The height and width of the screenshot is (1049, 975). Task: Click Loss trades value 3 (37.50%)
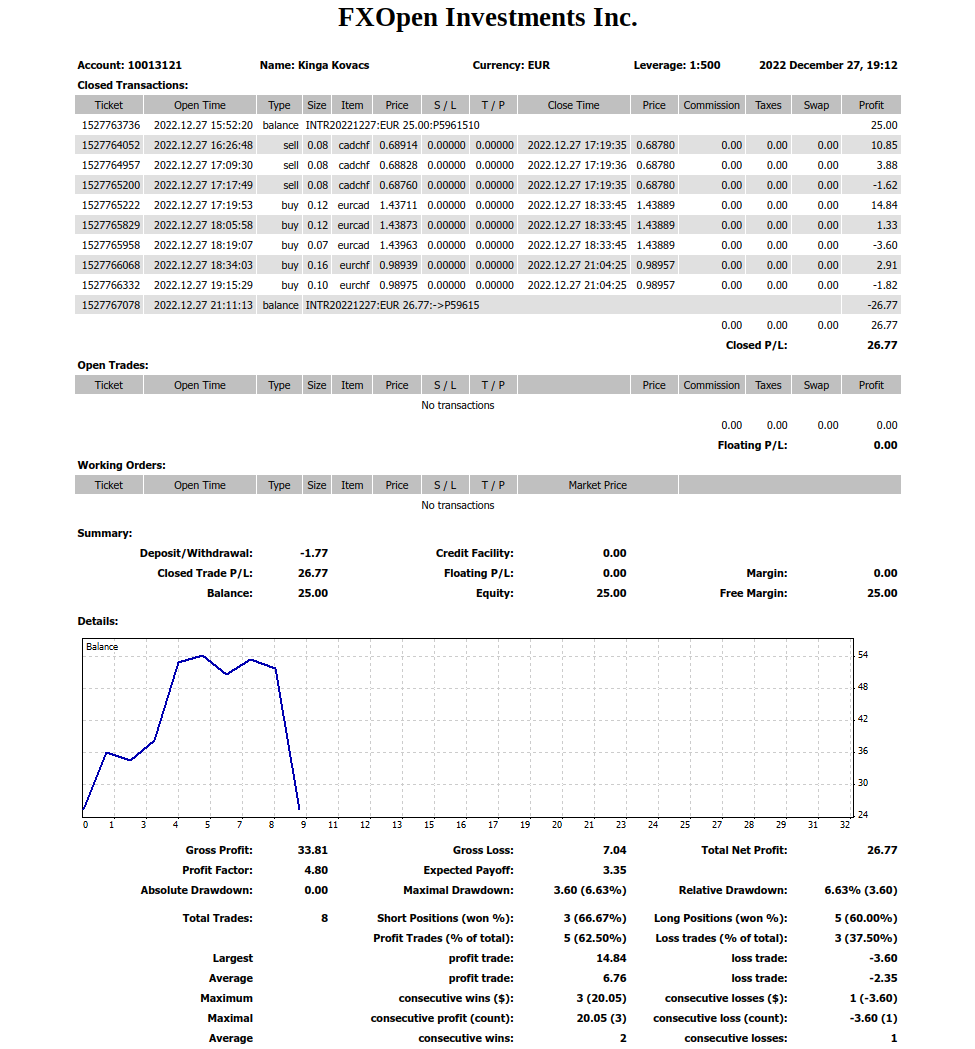866,939
